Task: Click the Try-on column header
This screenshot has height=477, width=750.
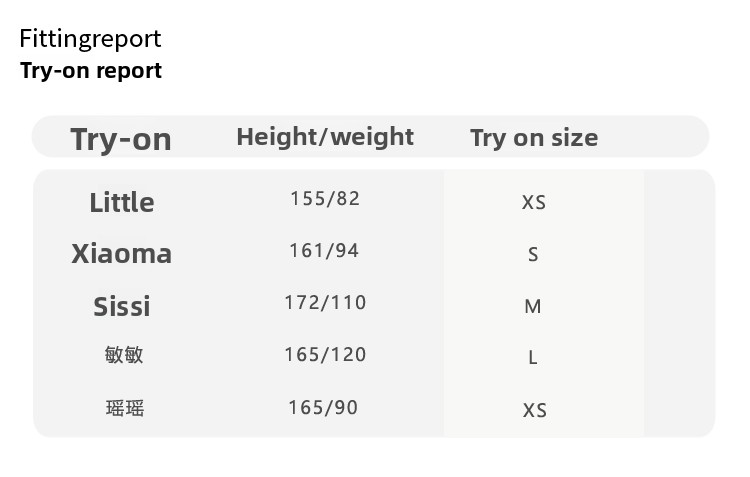Action: (x=121, y=139)
